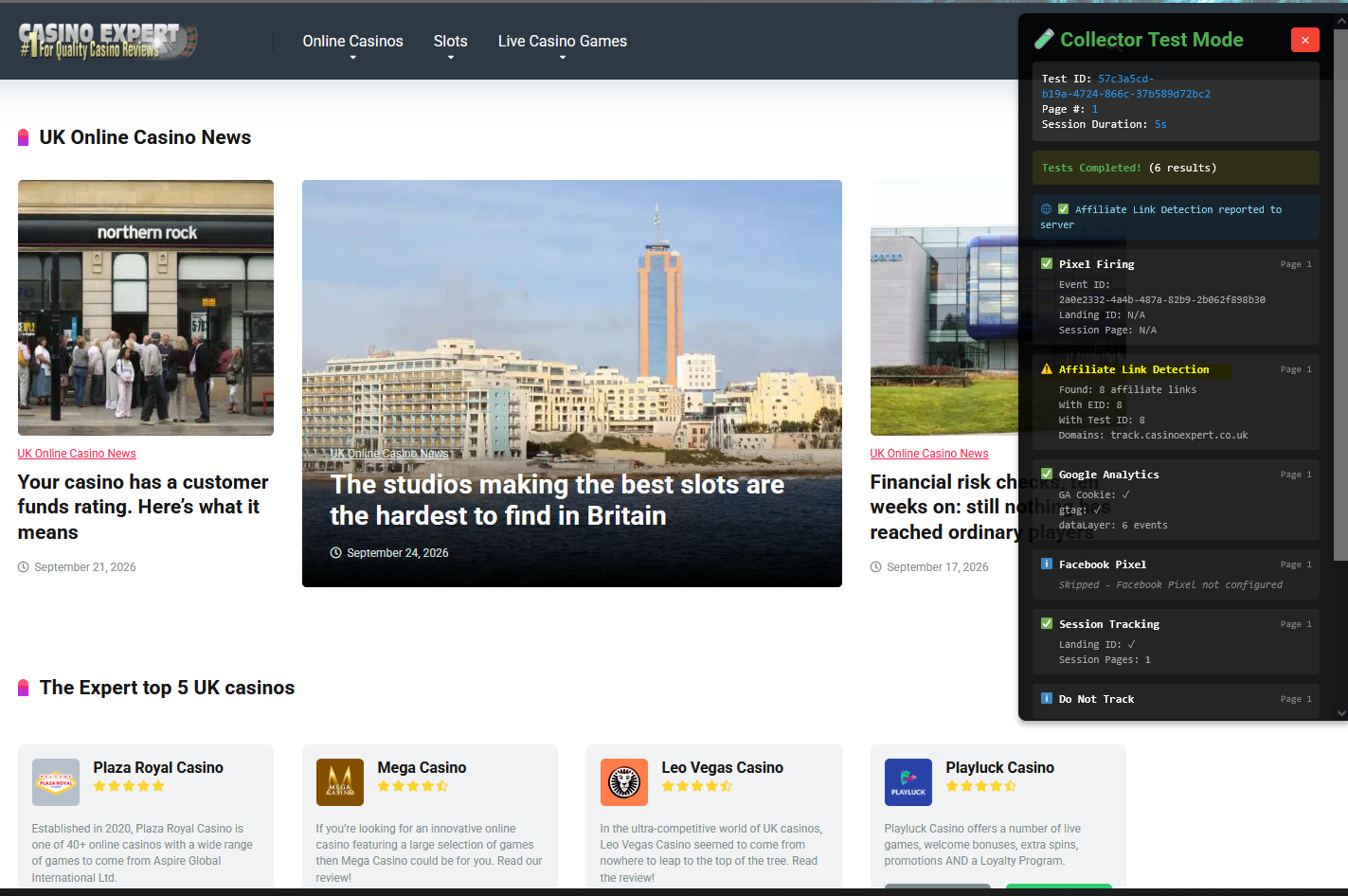Click the Casino Expert site logo
Screen dimensions: 1348x896
pyautogui.click(x=108, y=41)
